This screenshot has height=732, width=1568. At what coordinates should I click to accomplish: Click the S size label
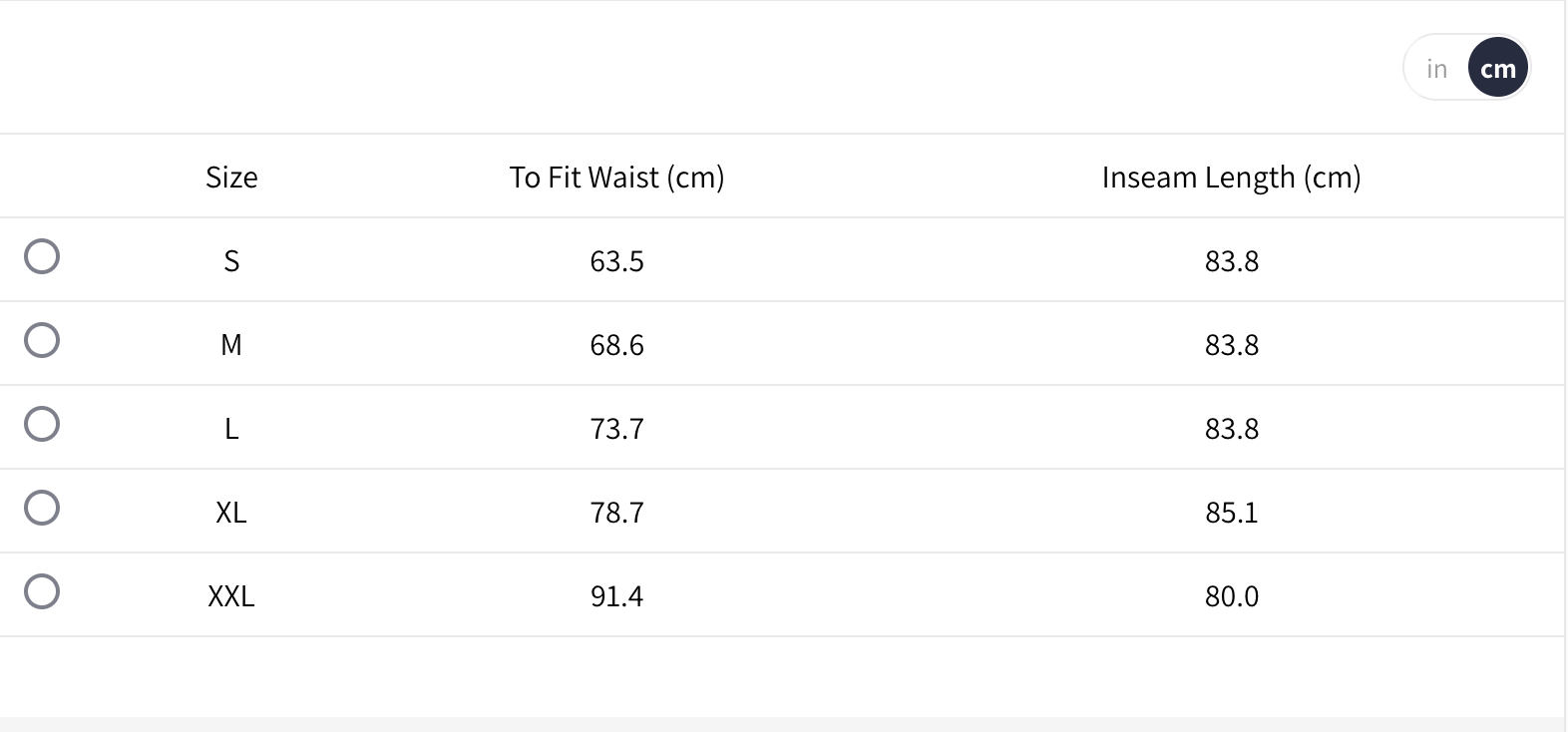[x=231, y=261]
